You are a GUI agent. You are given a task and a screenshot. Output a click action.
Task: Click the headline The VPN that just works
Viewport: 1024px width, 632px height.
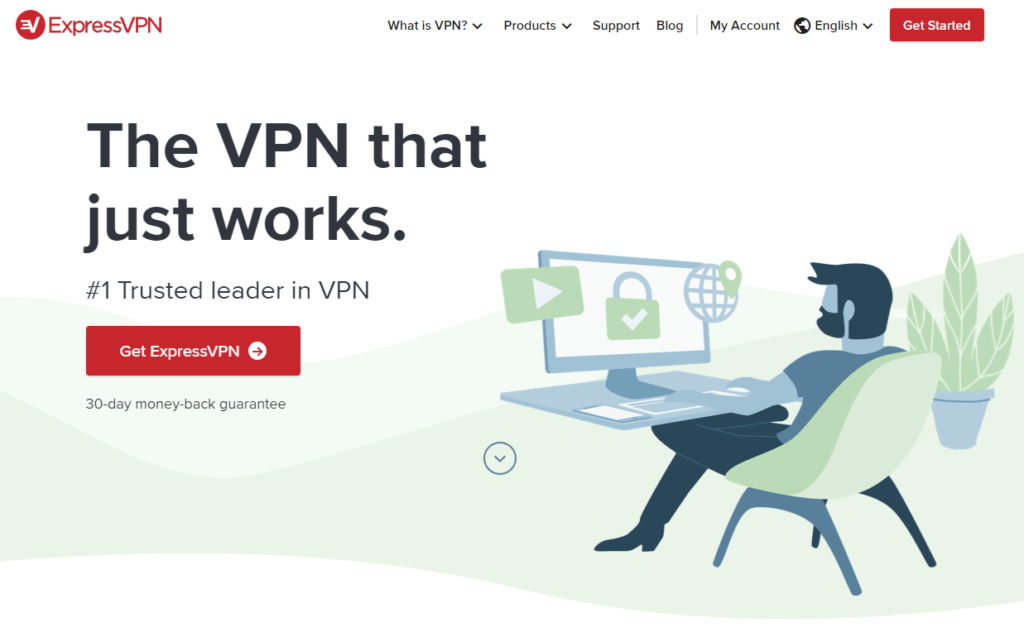tap(287, 183)
